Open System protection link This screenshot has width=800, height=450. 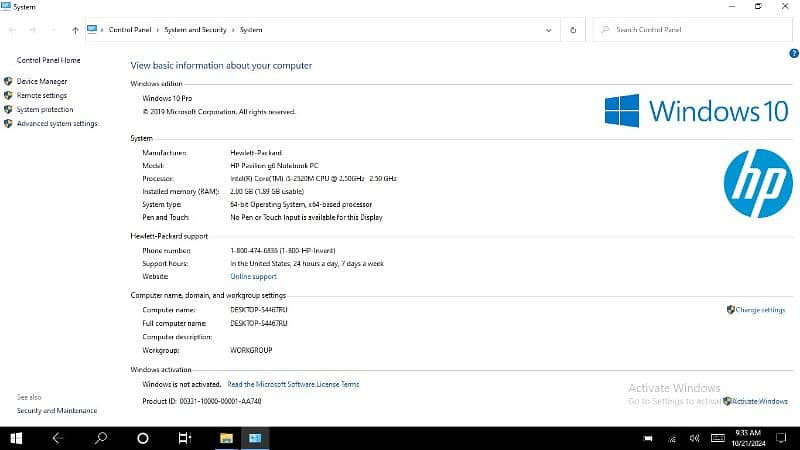[x=45, y=109]
